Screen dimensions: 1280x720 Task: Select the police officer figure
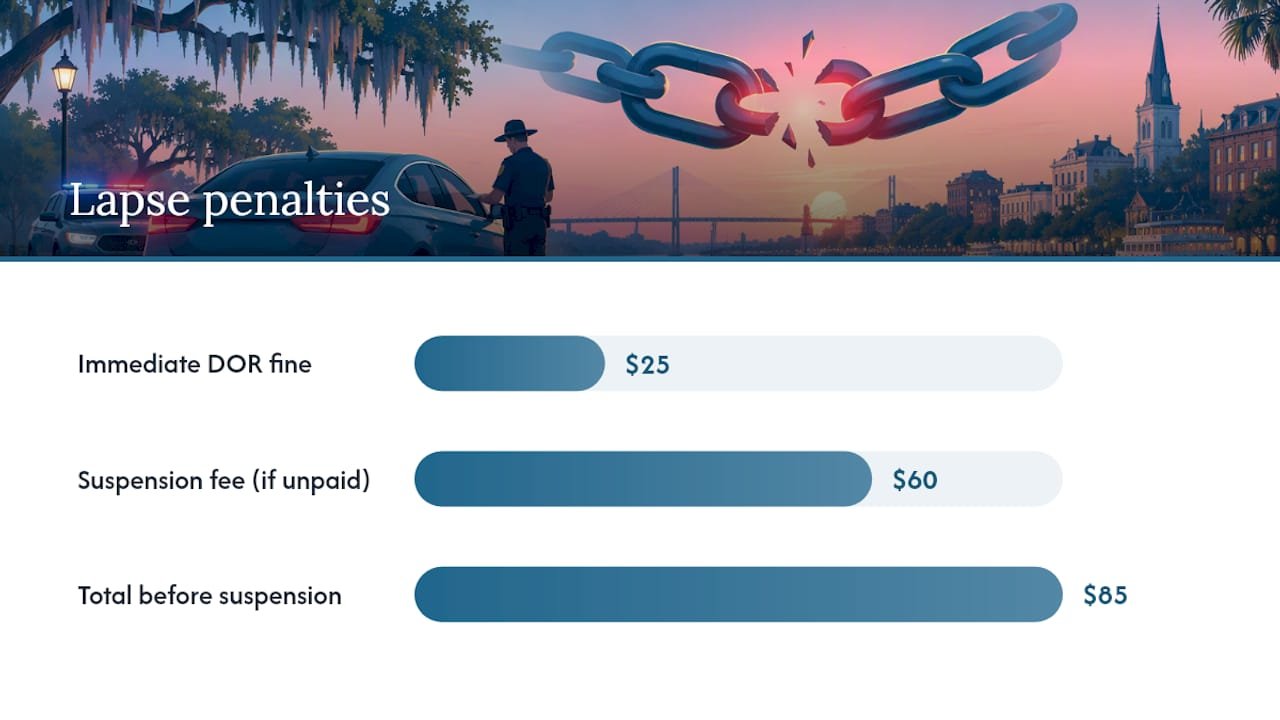521,187
